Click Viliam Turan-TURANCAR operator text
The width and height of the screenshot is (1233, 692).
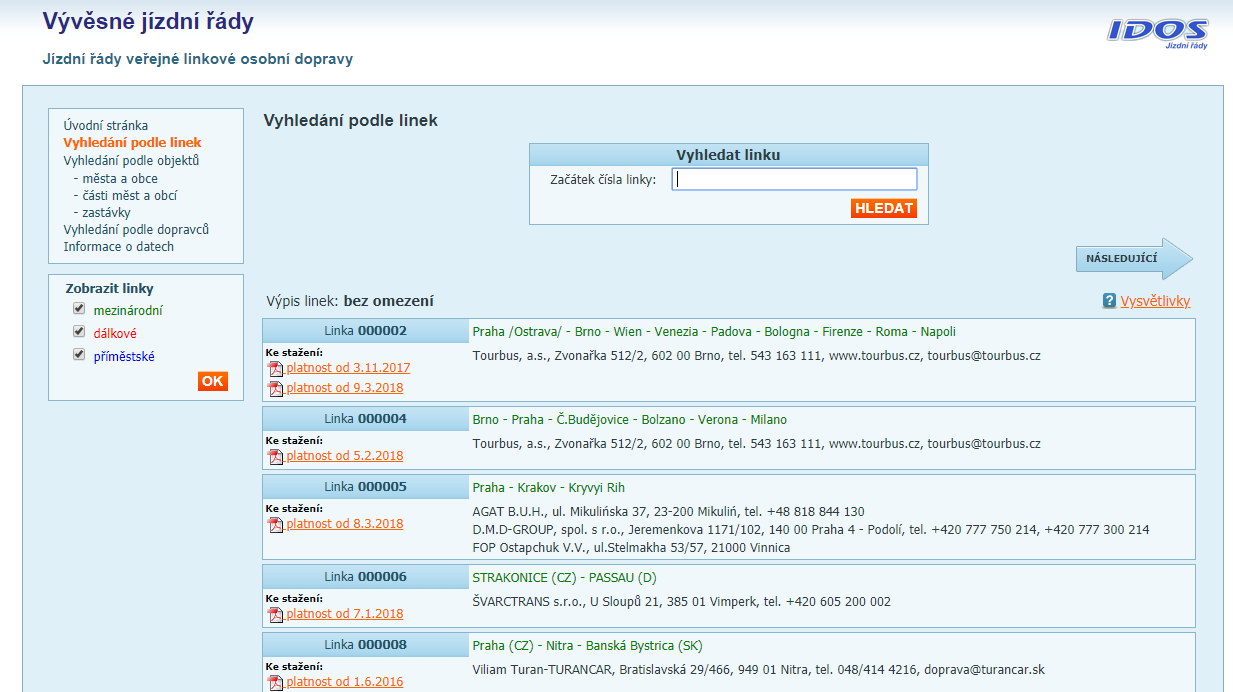point(758,670)
